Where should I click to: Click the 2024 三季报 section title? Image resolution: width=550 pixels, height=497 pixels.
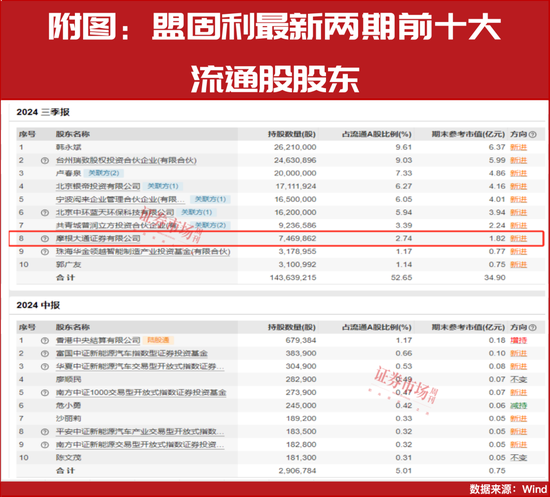[x=43, y=112]
